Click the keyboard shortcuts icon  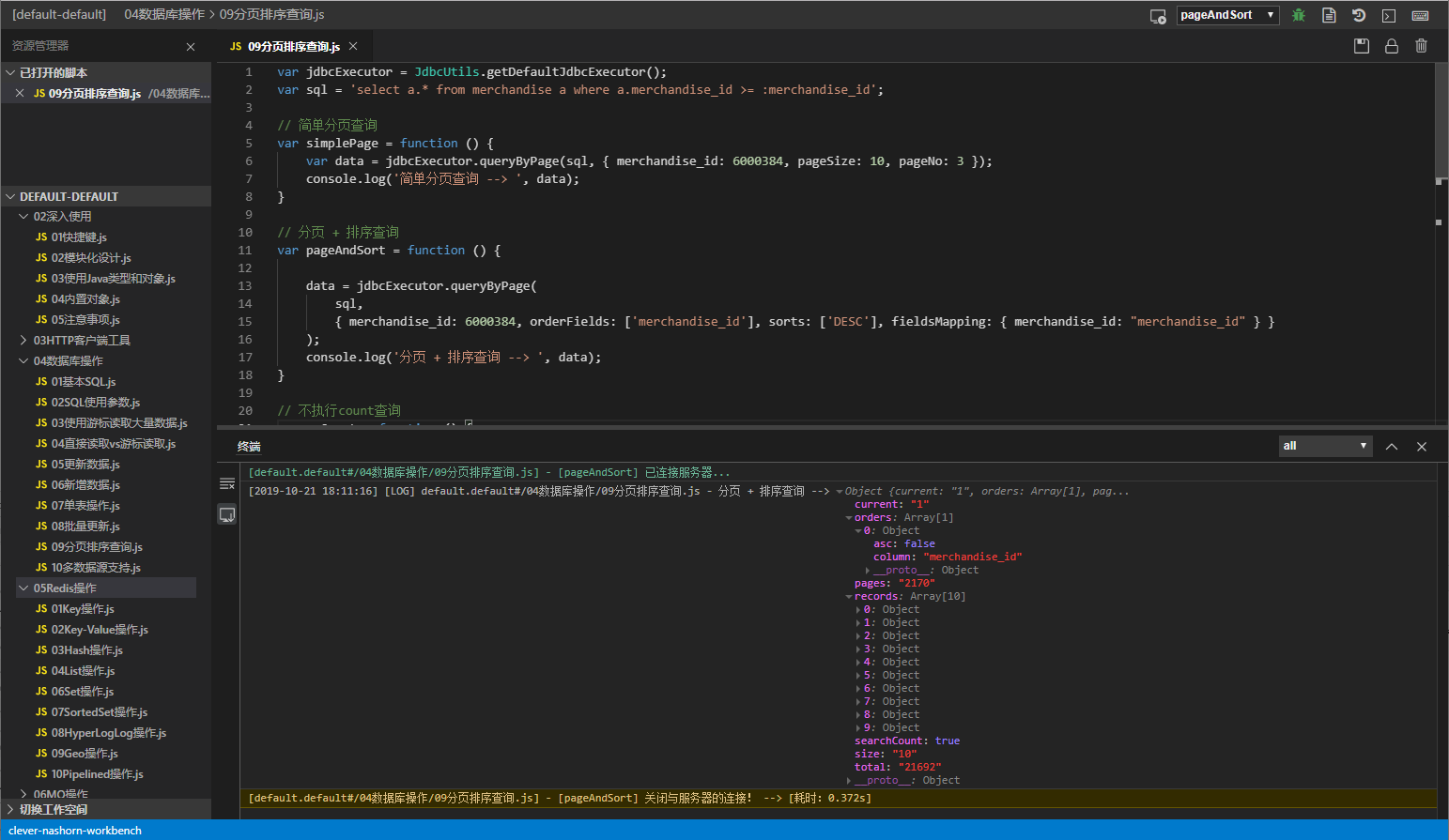[1421, 16]
